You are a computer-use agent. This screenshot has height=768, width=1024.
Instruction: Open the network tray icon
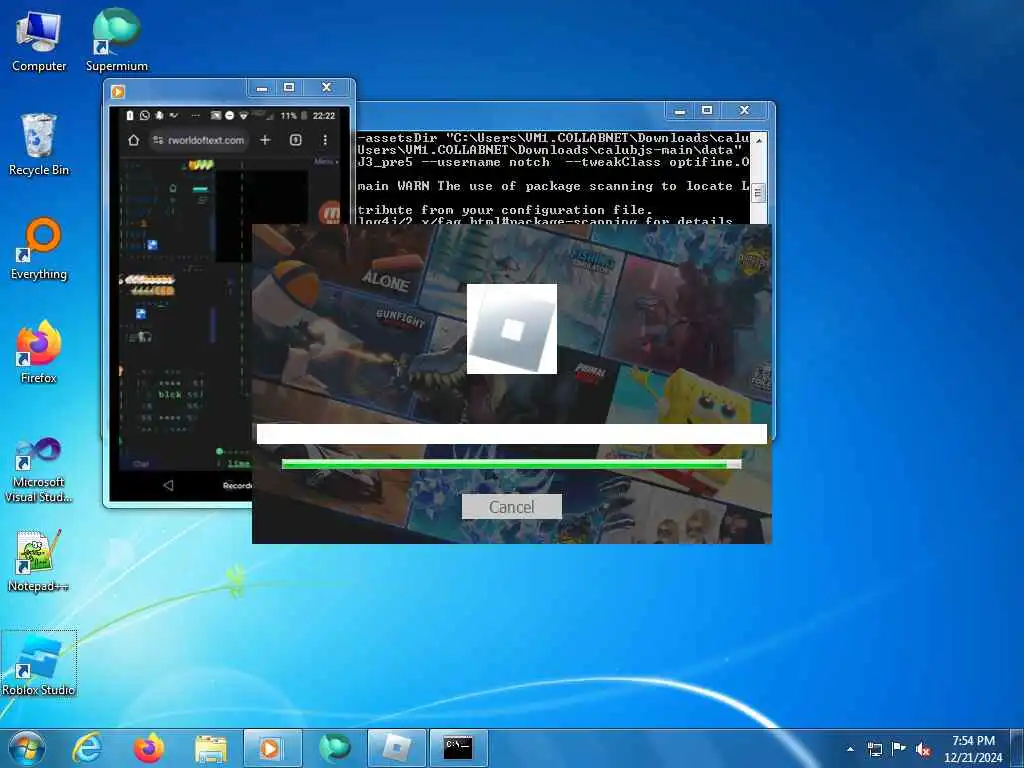point(874,749)
